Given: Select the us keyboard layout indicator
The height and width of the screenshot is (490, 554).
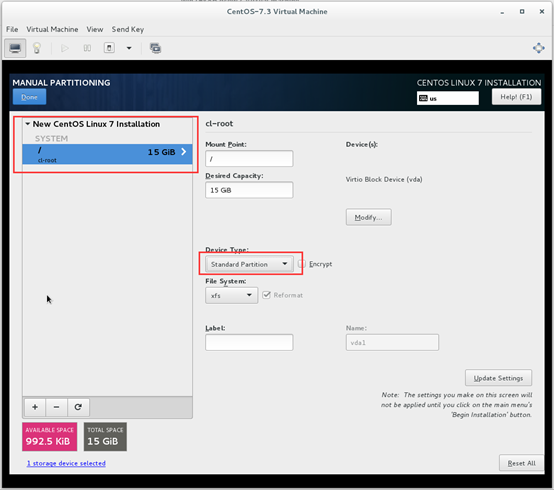Looking at the screenshot, I should (447, 98).
